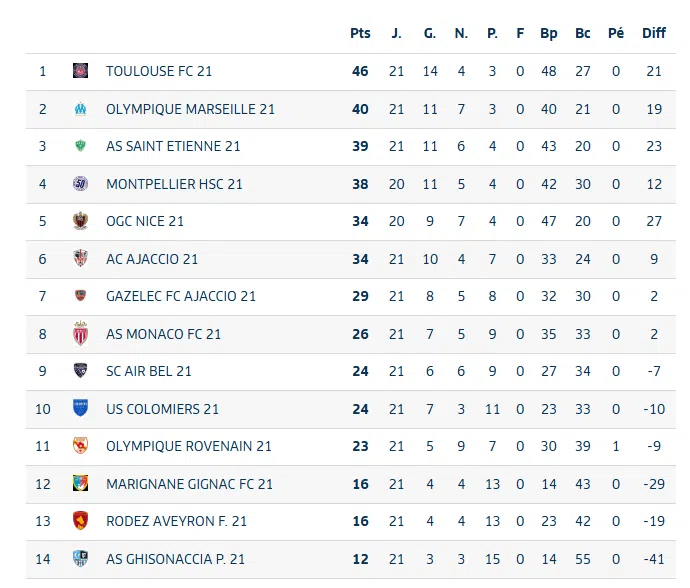Click the Pts column header
The width and height of the screenshot is (690, 588).
pos(360,33)
